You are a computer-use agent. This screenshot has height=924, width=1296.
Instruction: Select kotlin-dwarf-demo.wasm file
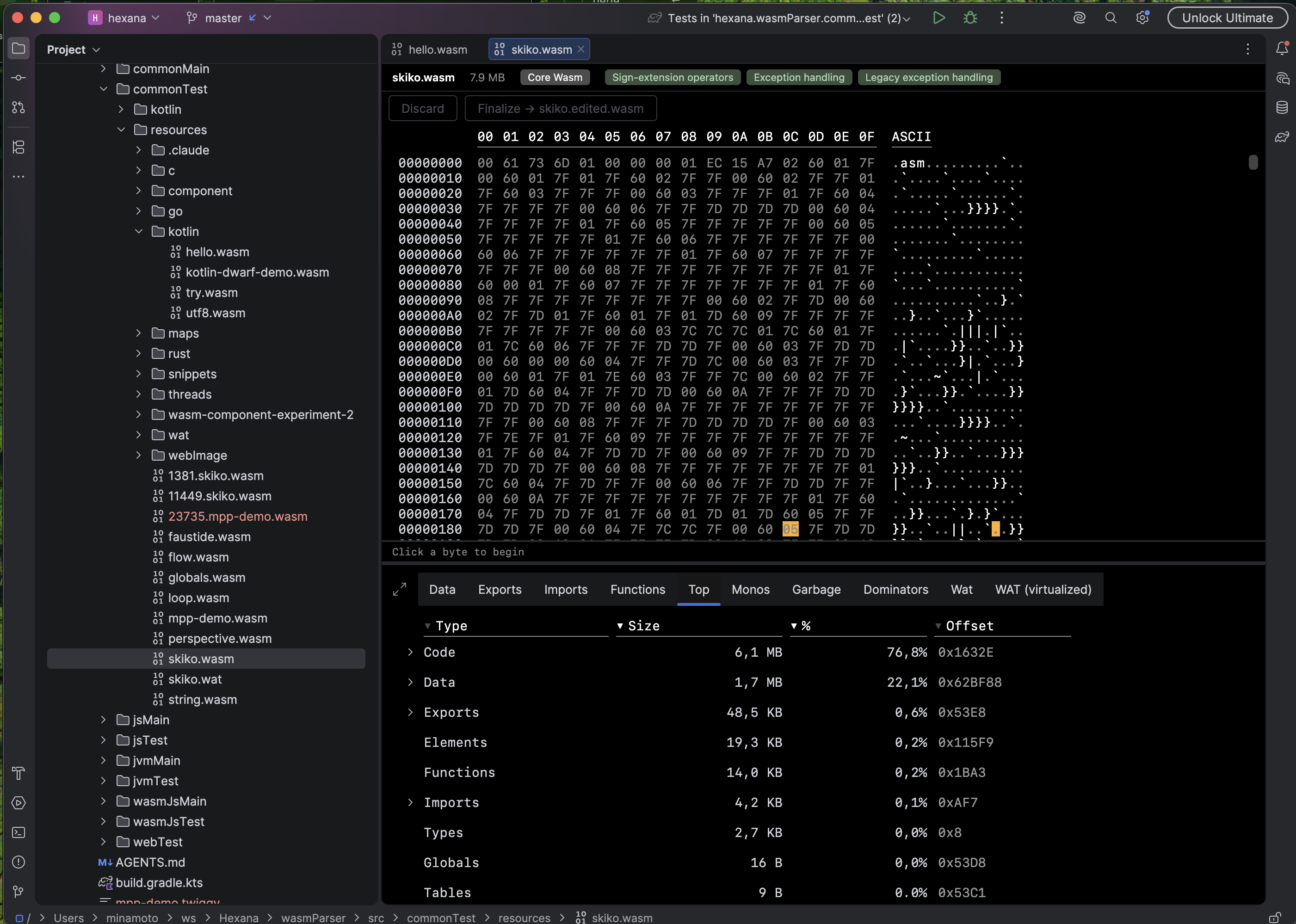click(257, 272)
